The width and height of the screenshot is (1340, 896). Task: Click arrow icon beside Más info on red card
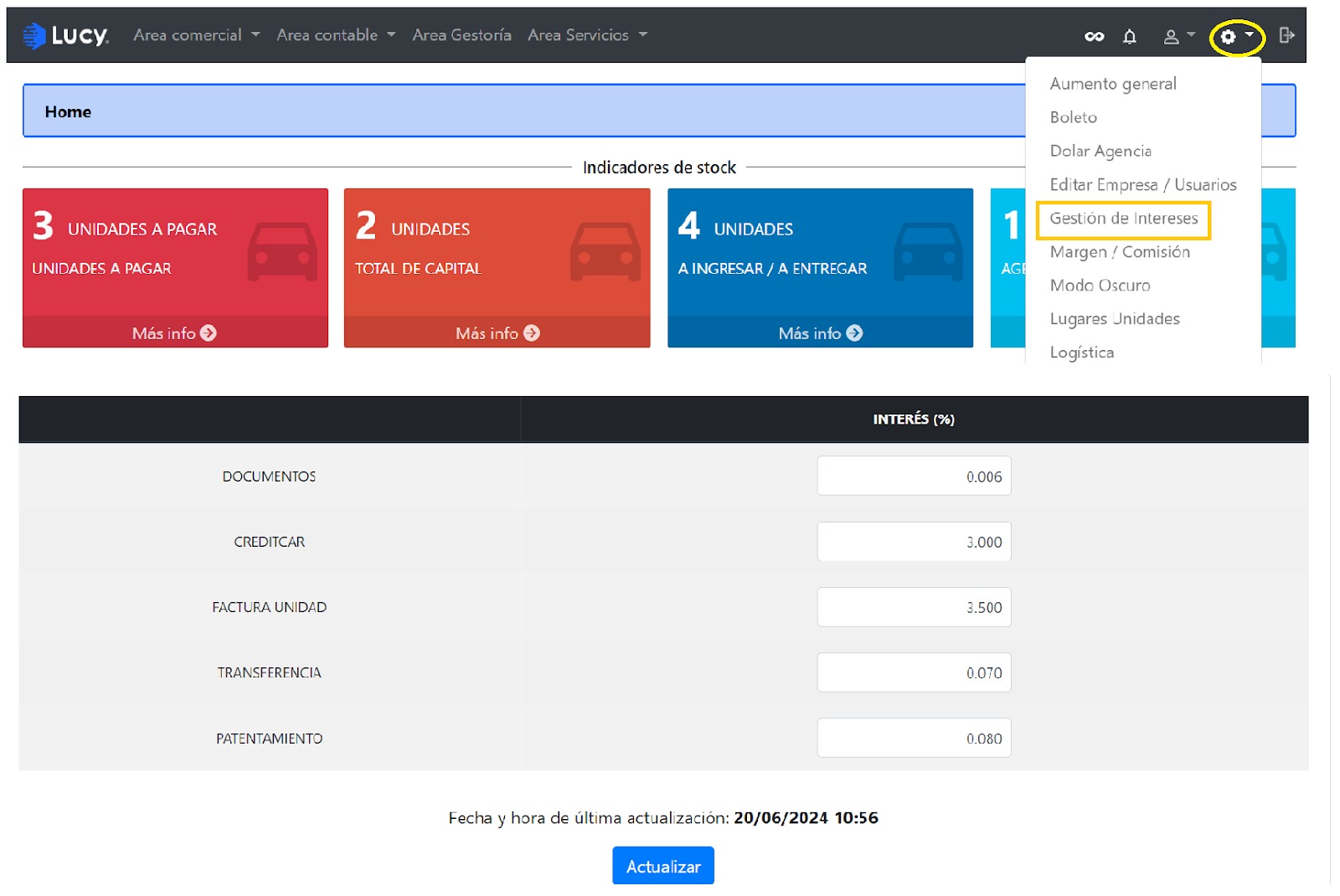(209, 333)
